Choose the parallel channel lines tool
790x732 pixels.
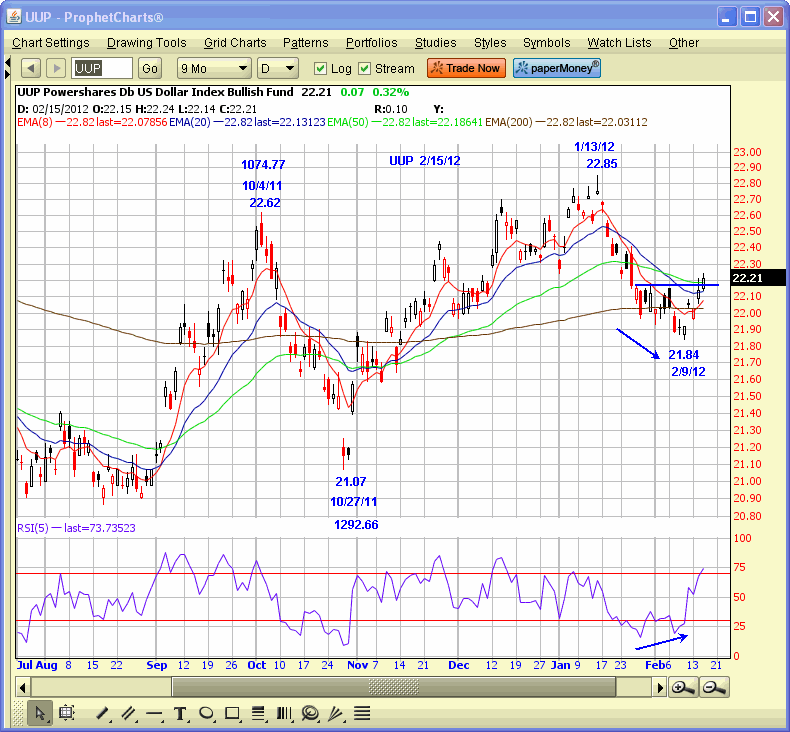[128, 713]
